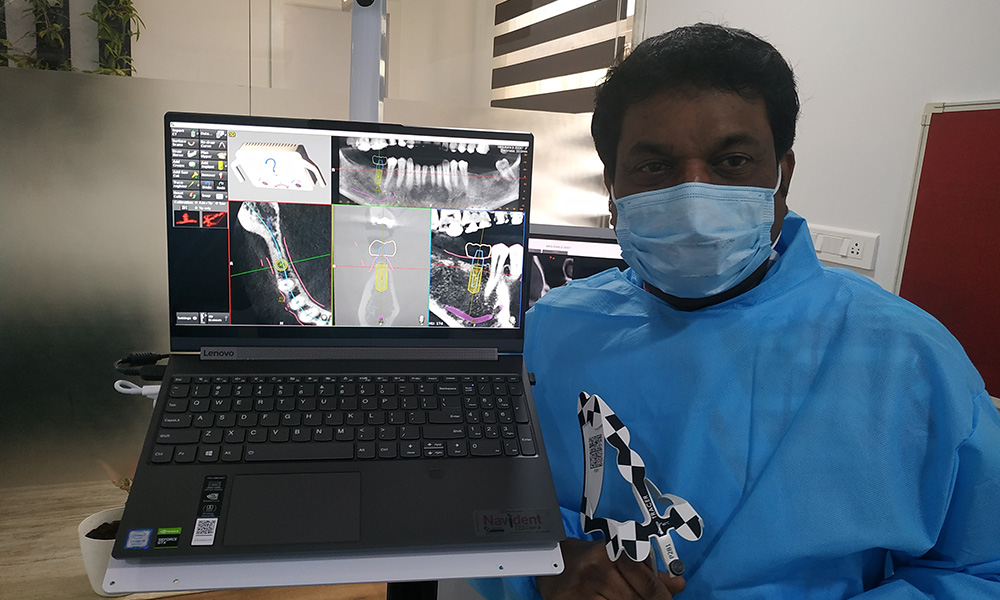Image resolution: width=1000 pixels, height=600 pixels.
Task: Select the Trace Nerves tool
Action: (186, 154)
